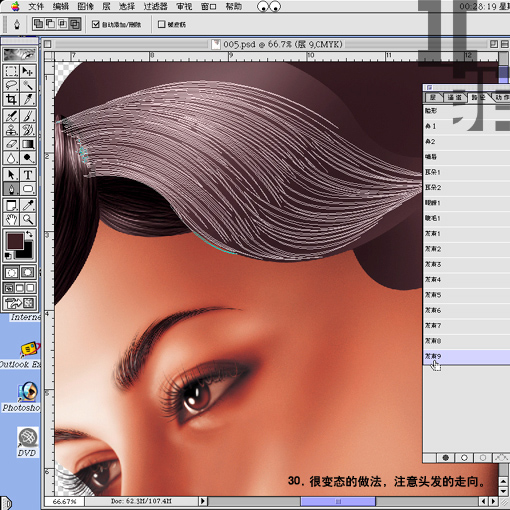Click the vertical scrollbar down arrow

pos(503,491)
